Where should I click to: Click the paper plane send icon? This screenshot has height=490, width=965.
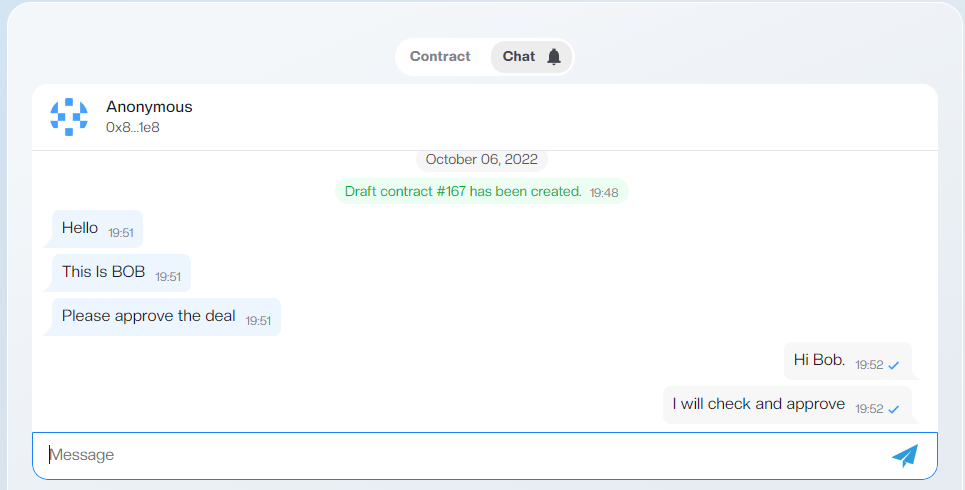point(905,456)
